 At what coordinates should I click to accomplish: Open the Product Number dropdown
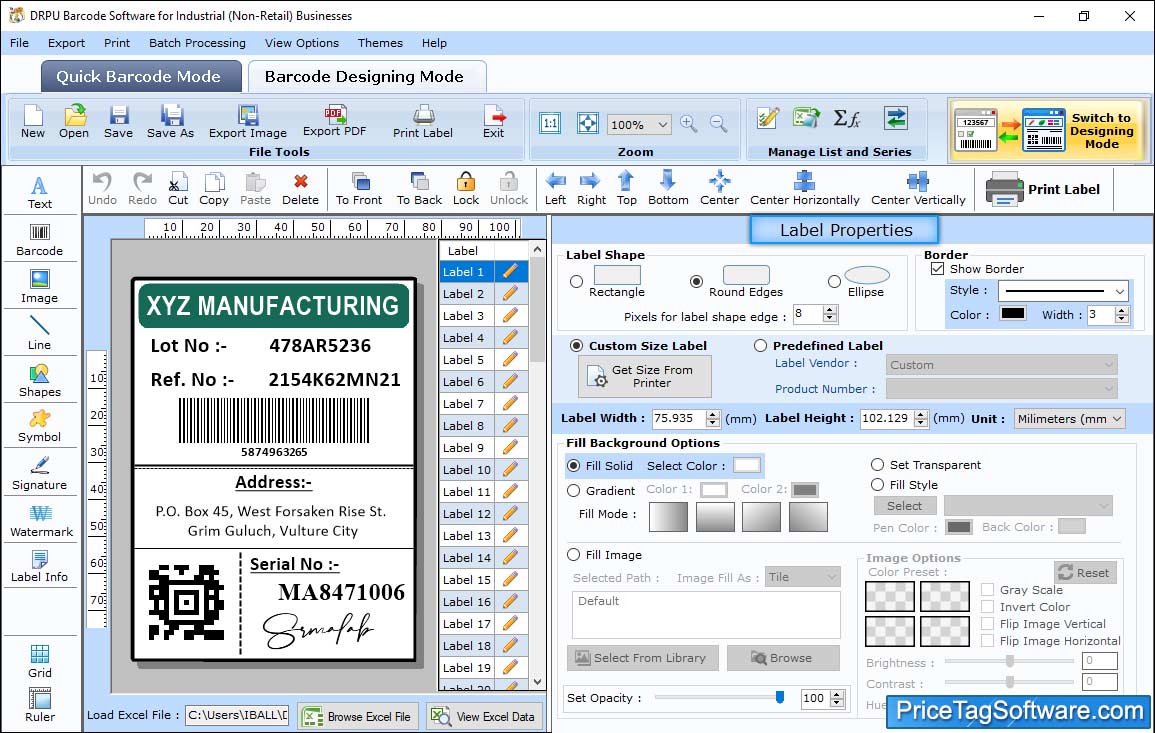pyautogui.click(x=1002, y=389)
